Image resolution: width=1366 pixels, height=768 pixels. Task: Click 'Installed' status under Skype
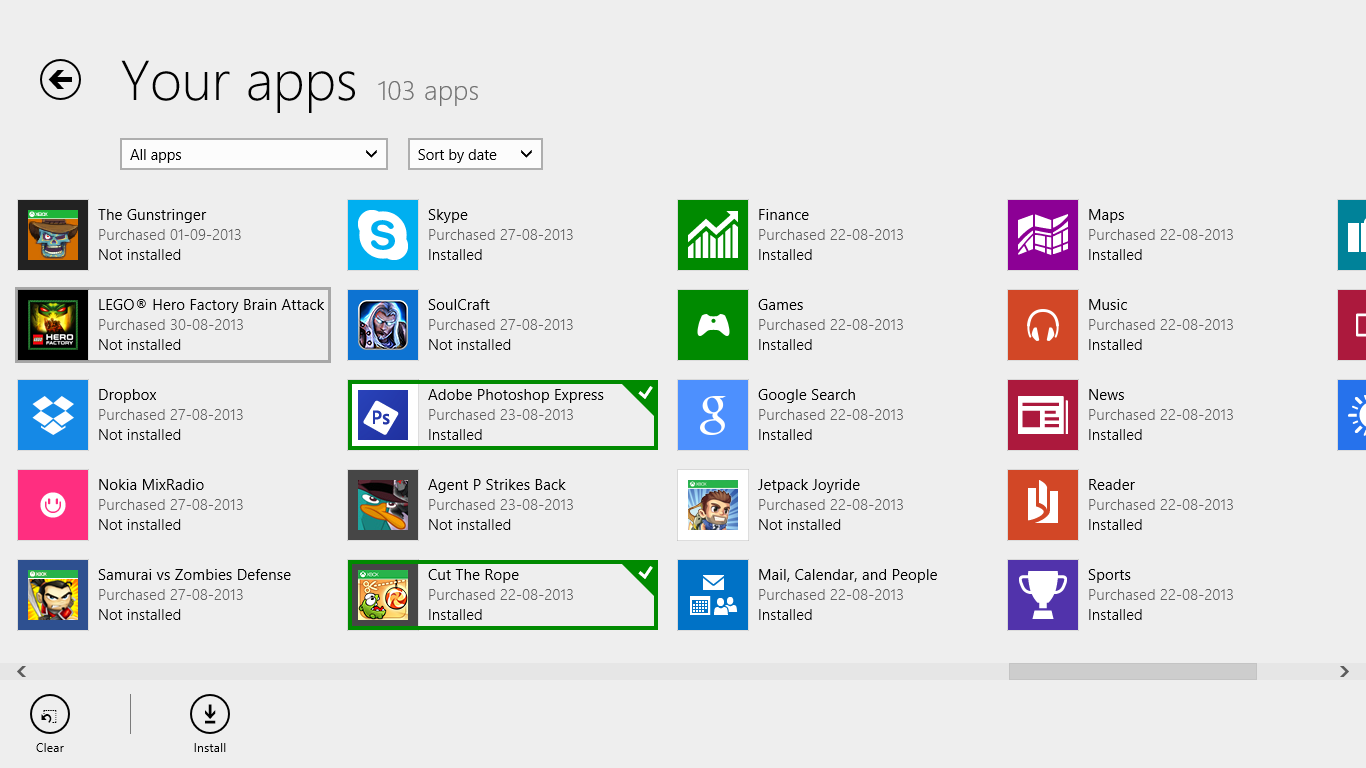455,255
